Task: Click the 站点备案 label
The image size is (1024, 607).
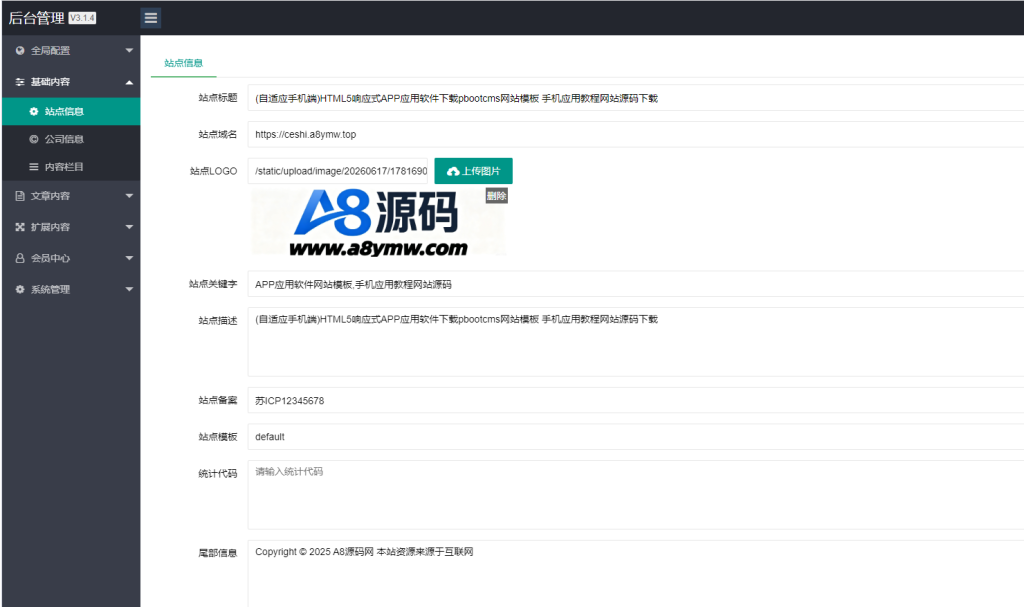Action: (x=218, y=401)
